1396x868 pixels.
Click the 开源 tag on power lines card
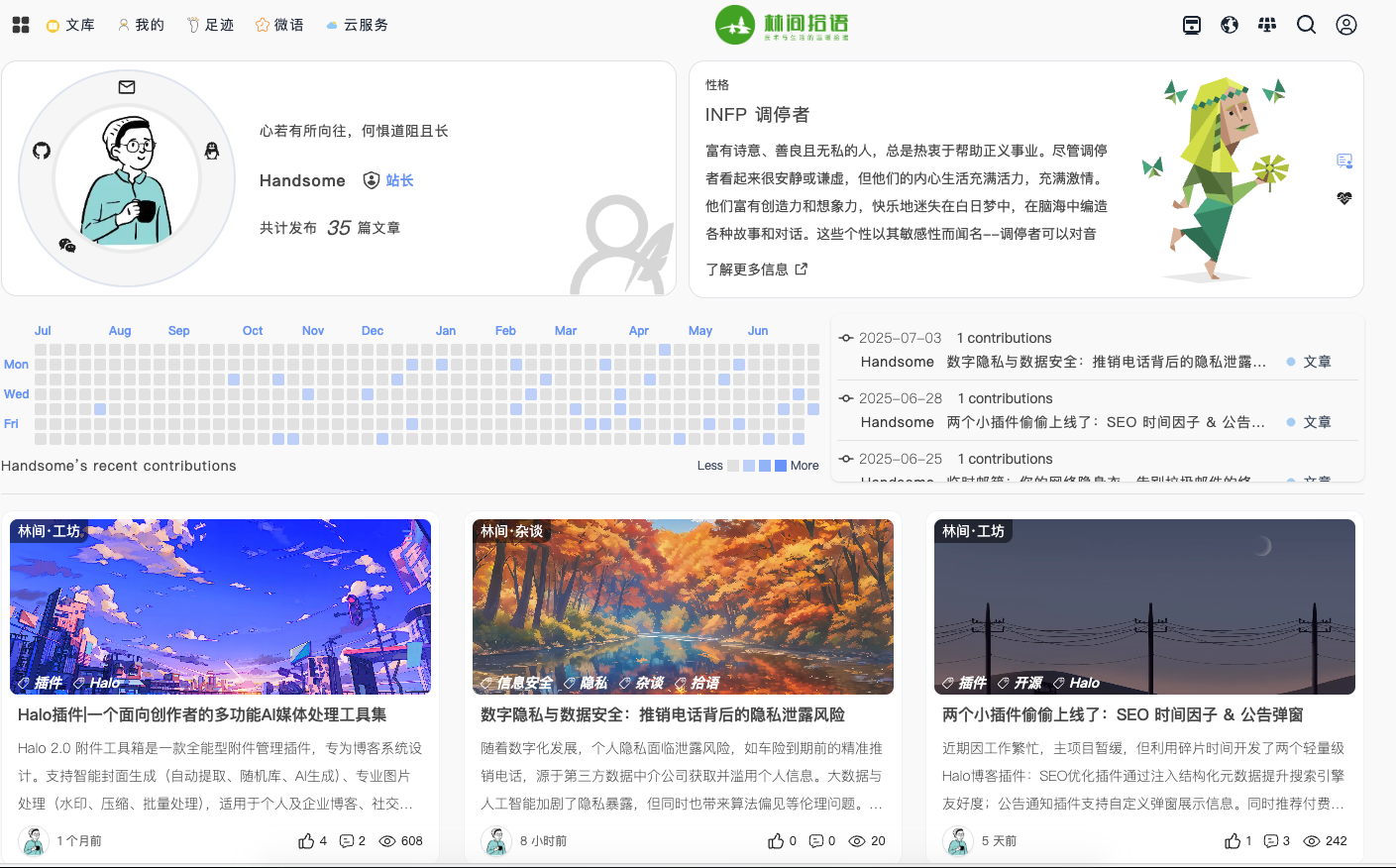click(x=1020, y=683)
